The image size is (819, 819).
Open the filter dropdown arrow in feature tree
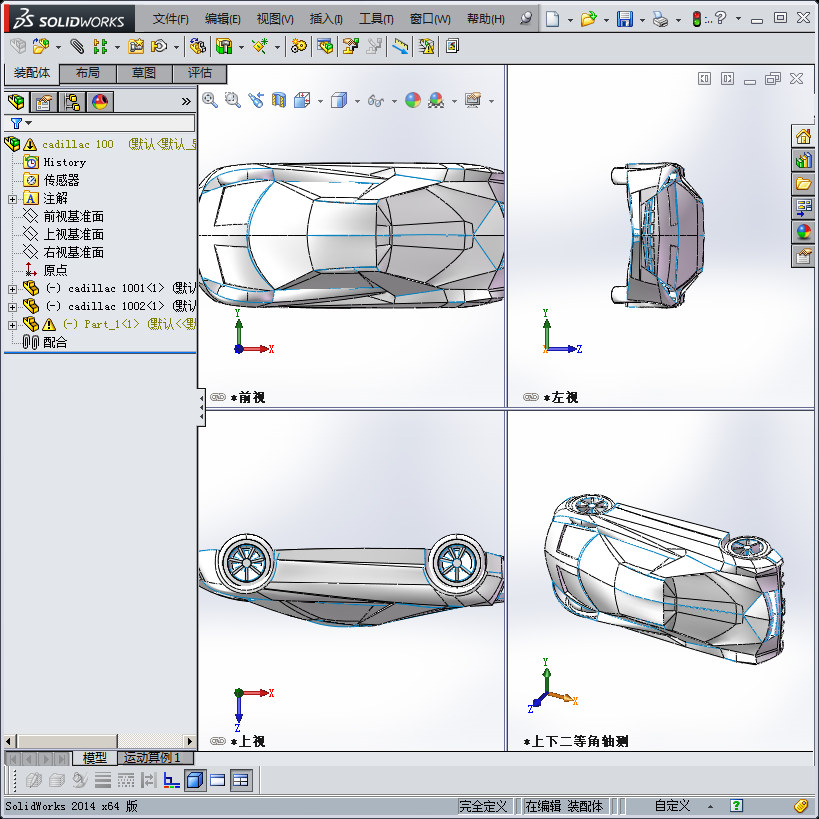(29, 123)
